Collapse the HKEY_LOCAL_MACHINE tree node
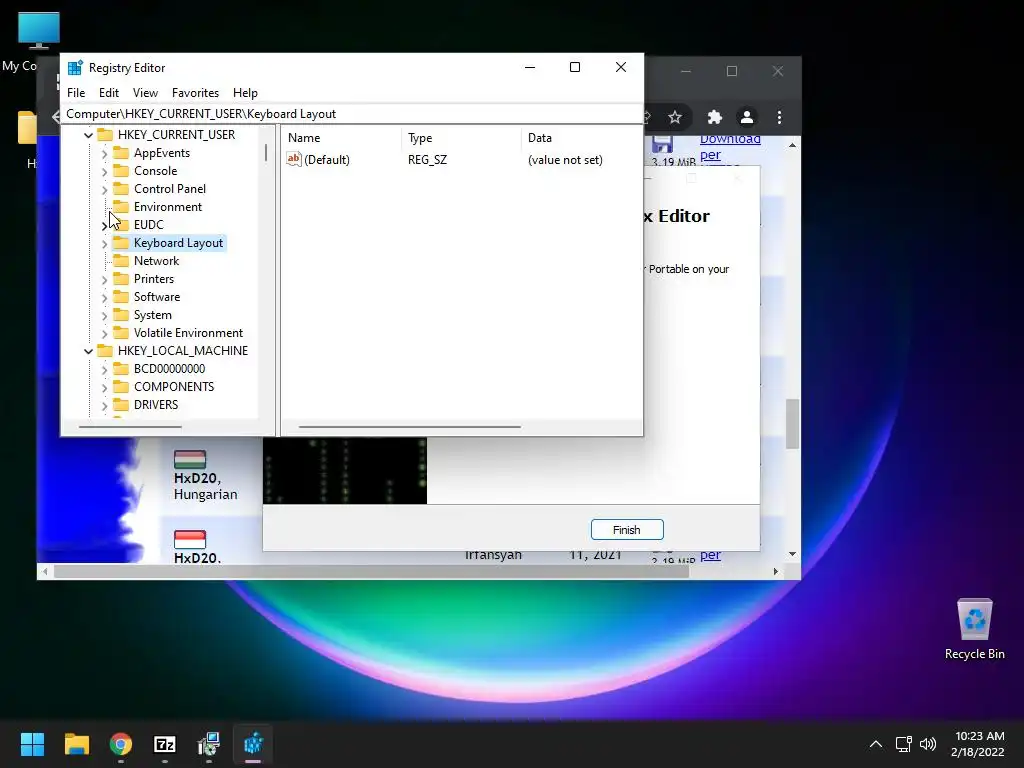Screen dimensions: 1024x768 point(88,351)
